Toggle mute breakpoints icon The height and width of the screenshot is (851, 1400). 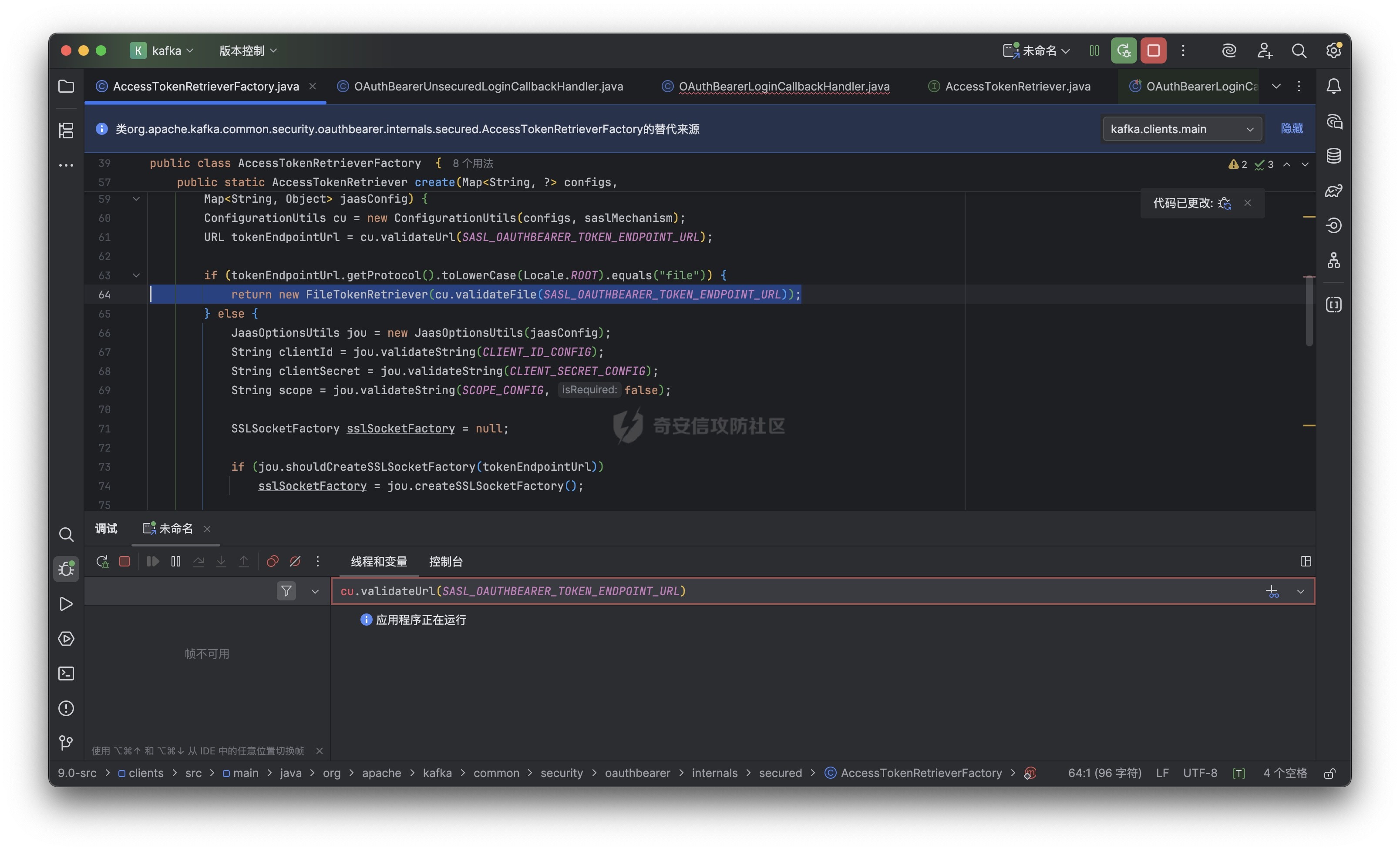coord(295,561)
